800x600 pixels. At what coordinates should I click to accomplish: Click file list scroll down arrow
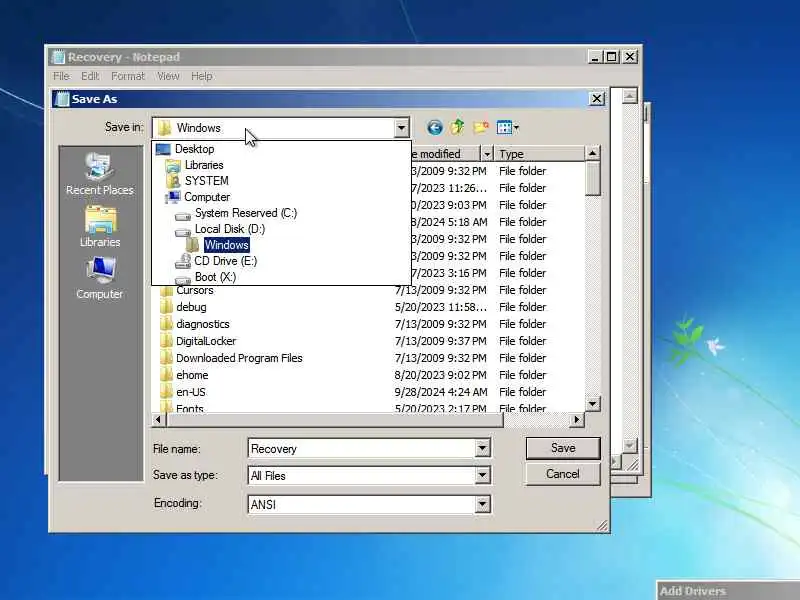point(592,404)
